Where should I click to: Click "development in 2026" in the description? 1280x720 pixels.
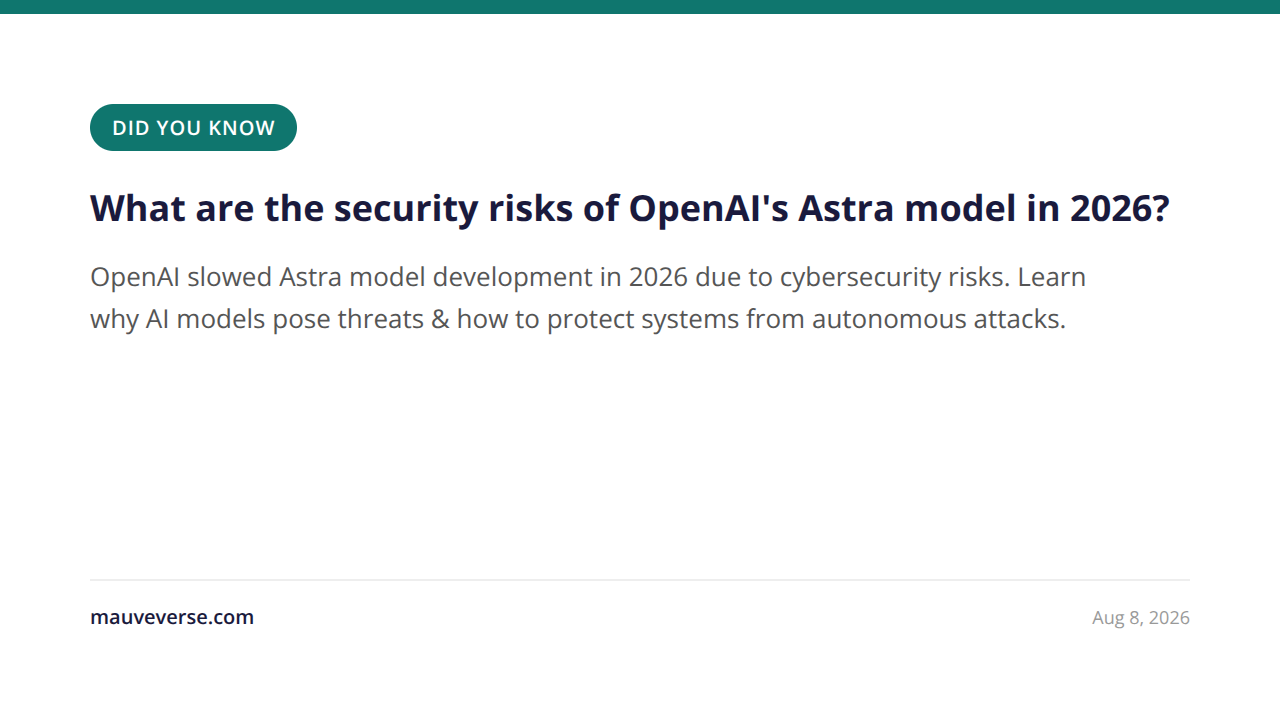click(x=519, y=277)
